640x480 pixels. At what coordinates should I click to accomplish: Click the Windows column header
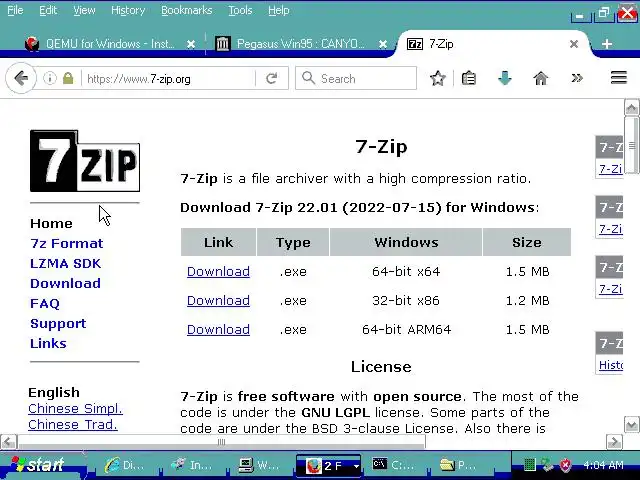coord(406,242)
